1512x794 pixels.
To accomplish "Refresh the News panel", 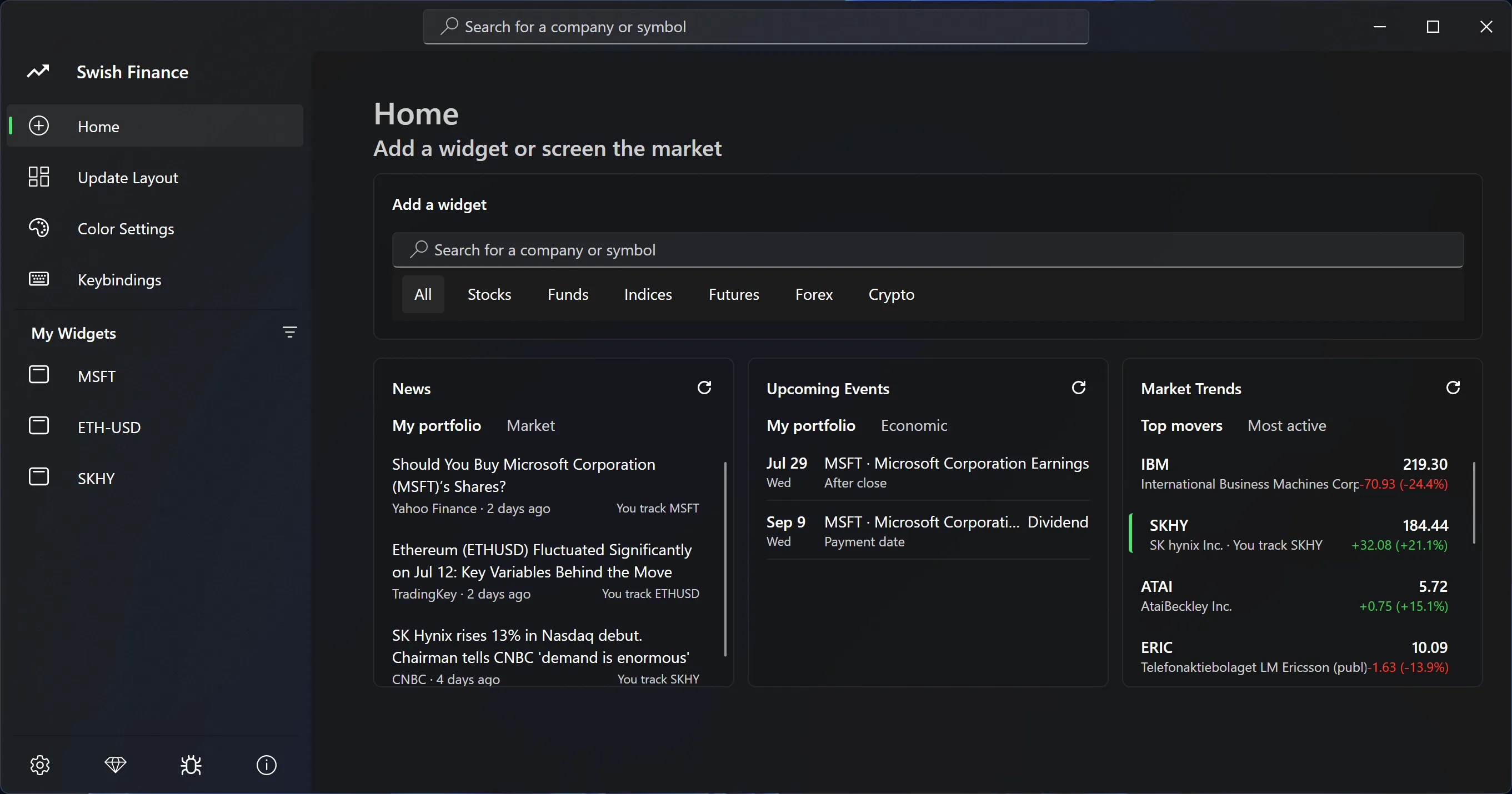I will click(x=704, y=388).
